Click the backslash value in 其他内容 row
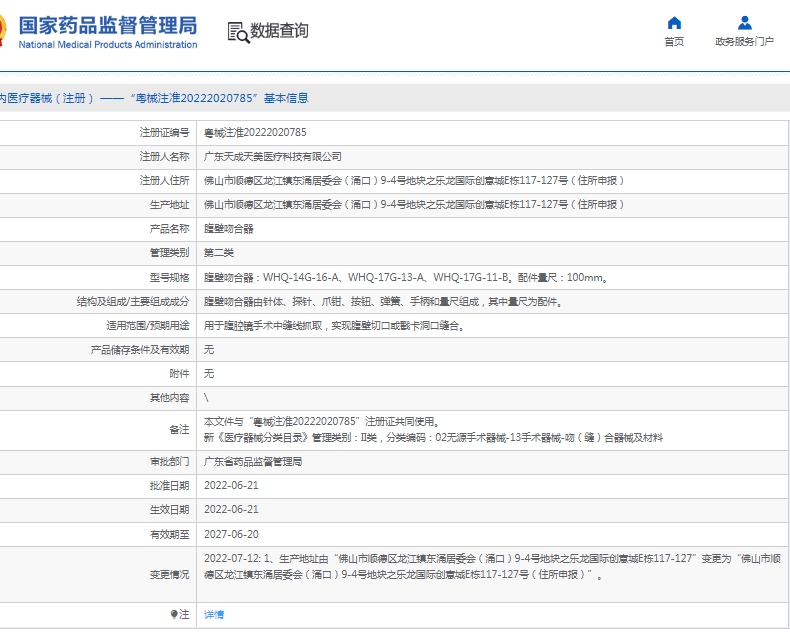 (206, 398)
